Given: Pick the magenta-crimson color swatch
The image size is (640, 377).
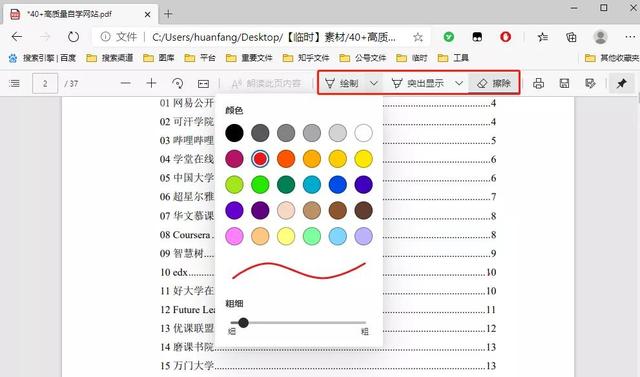Looking at the screenshot, I should [x=234, y=159].
